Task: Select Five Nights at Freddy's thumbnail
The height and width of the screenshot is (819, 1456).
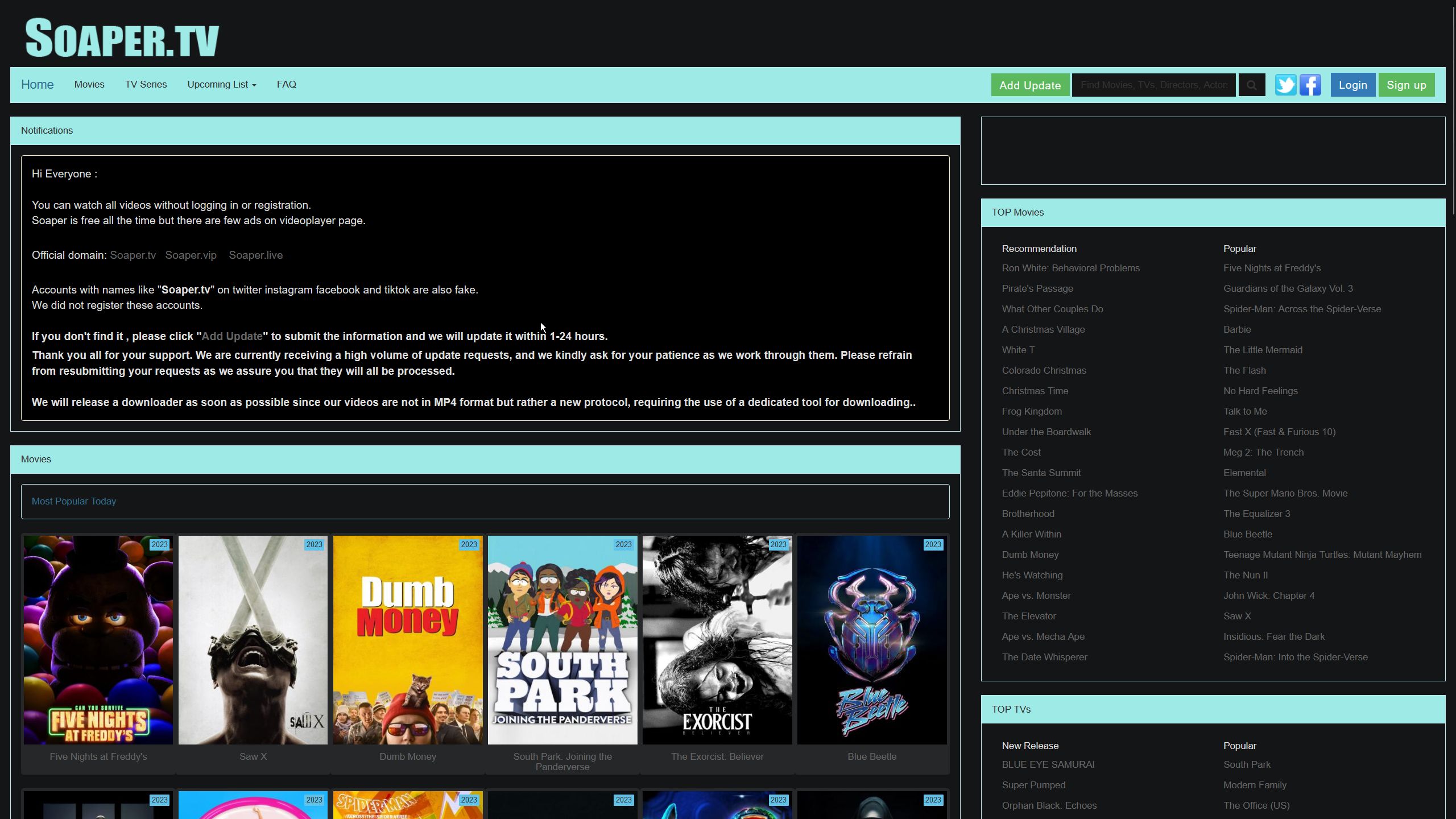Action: pyautogui.click(x=98, y=639)
